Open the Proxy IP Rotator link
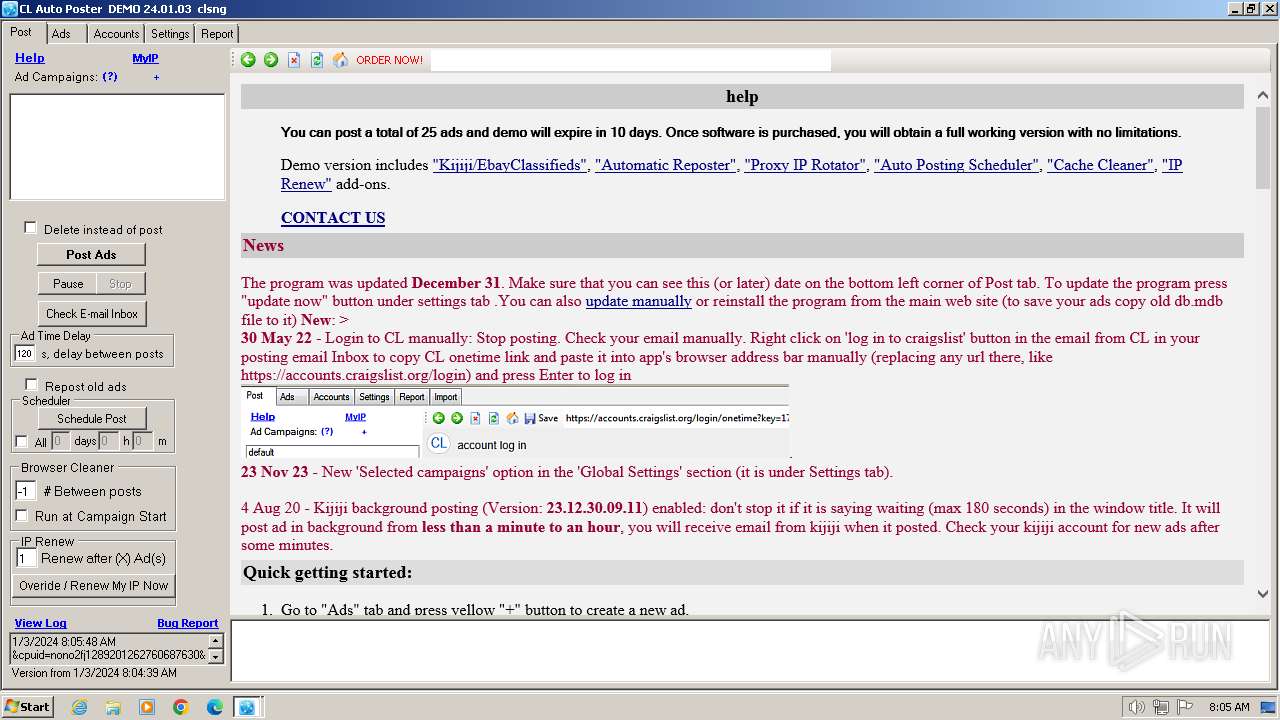This screenshot has height=720, width=1280. [x=805, y=165]
